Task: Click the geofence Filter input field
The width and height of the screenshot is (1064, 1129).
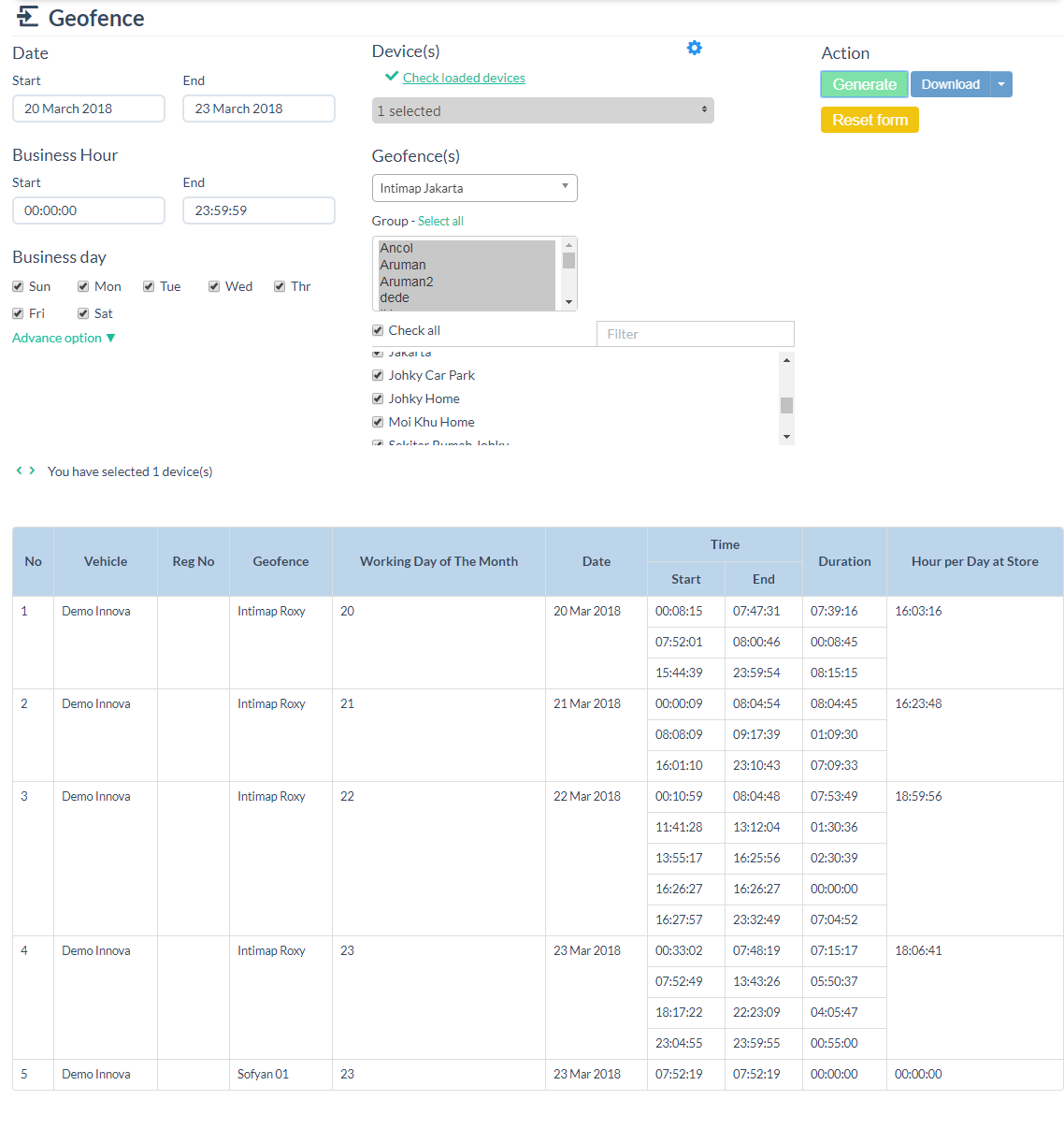Action: [x=695, y=334]
